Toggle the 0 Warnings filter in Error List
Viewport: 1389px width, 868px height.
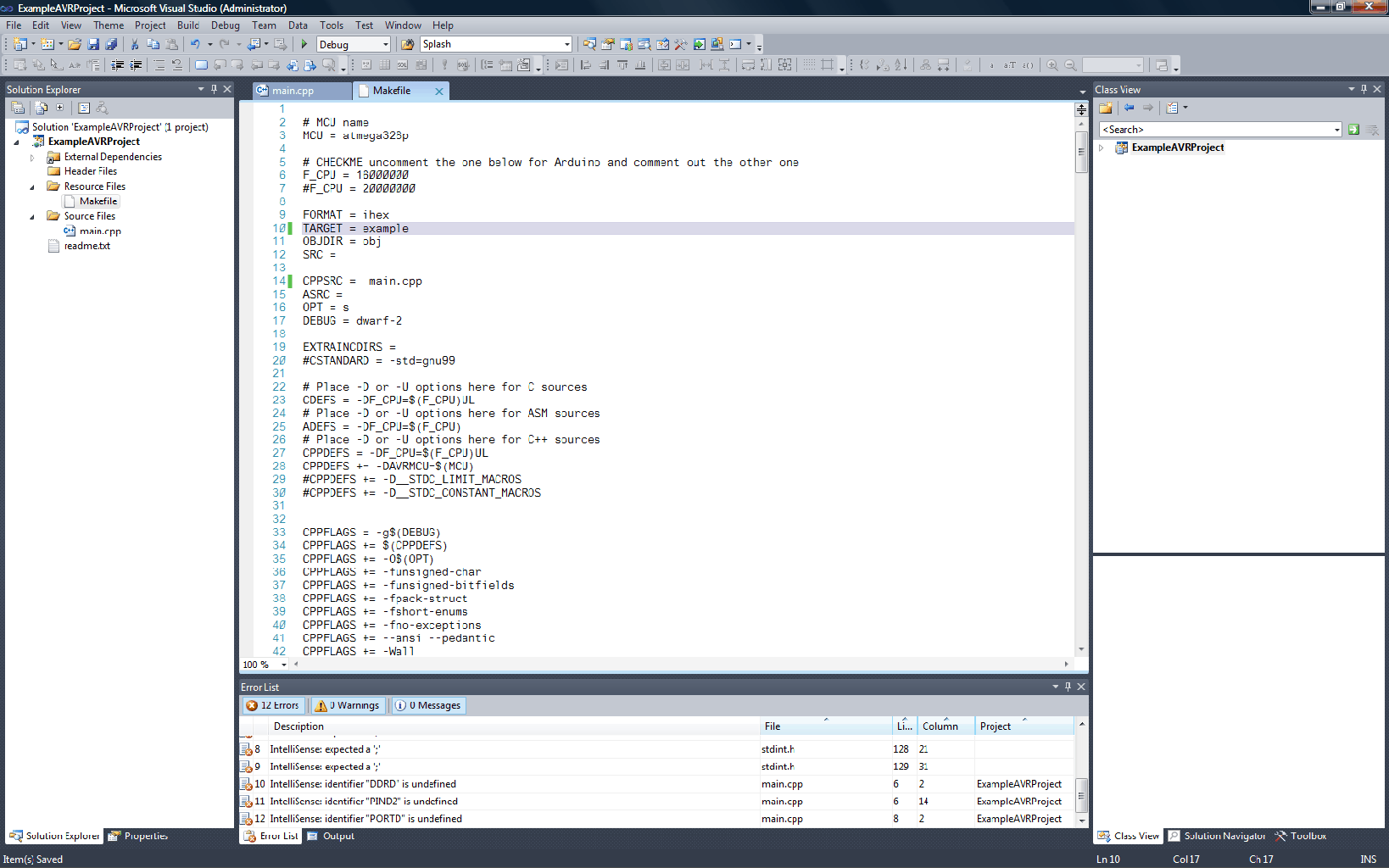tap(347, 704)
